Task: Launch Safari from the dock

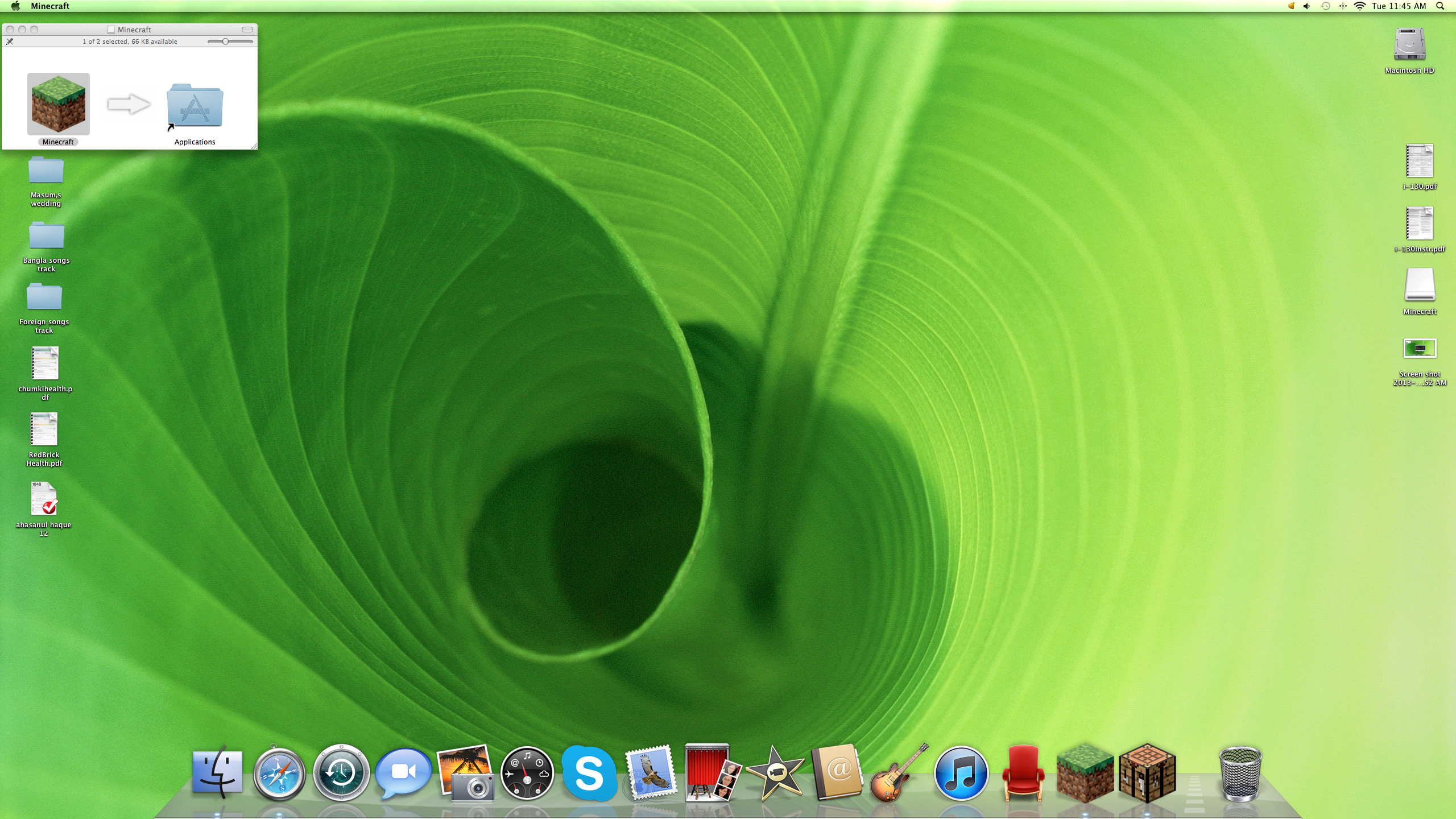Action: click(x=279, y=773)
